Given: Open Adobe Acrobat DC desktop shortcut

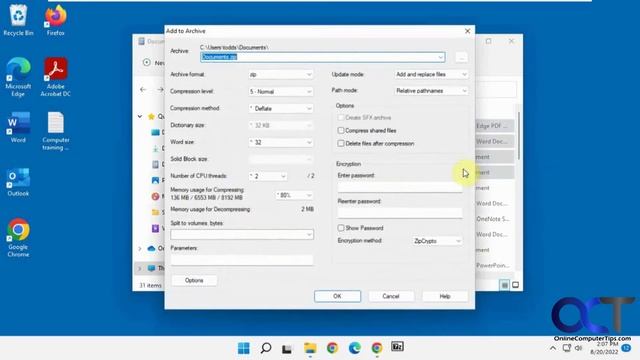Looking at the screenshot, I should (x=56, y=77).
